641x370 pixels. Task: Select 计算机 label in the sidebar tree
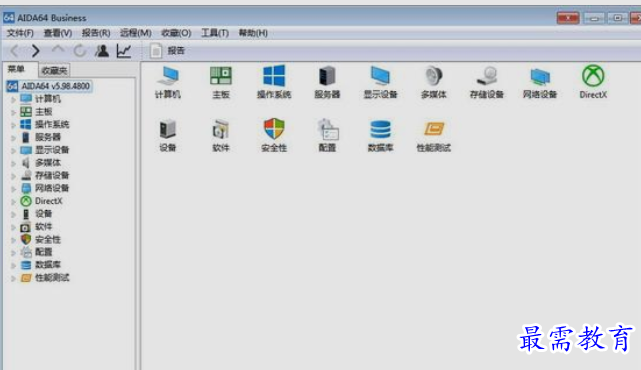pyautogui.click(x=48, y=99)
